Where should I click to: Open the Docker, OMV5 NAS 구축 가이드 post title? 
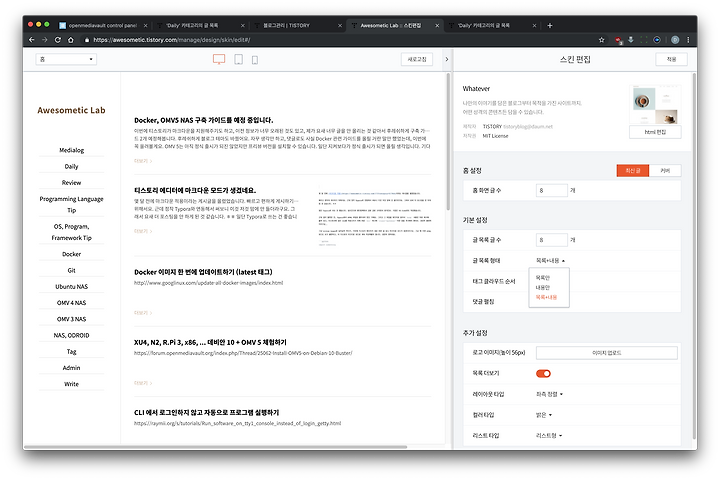(x=203, y=120)
